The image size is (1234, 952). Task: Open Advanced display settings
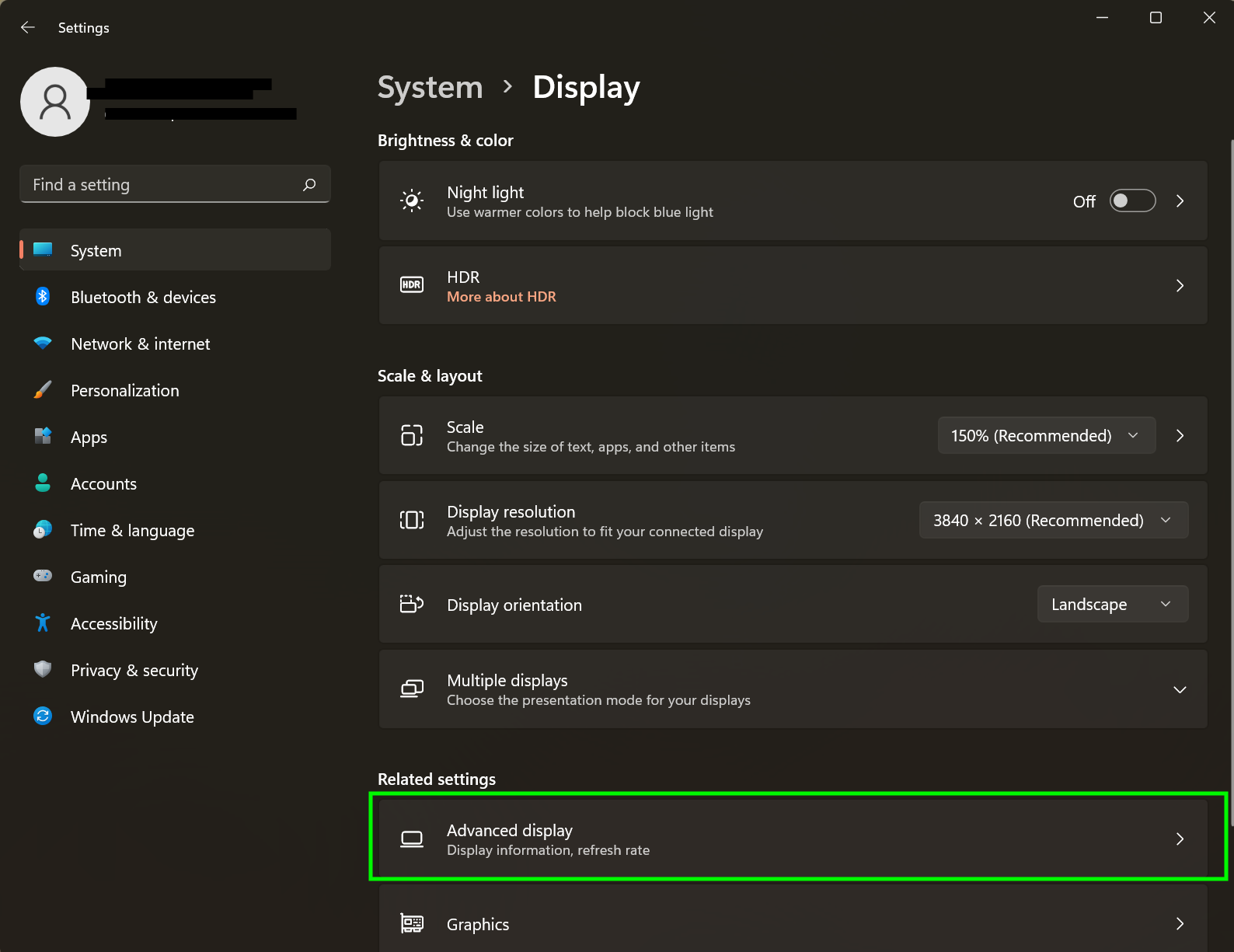793,839
